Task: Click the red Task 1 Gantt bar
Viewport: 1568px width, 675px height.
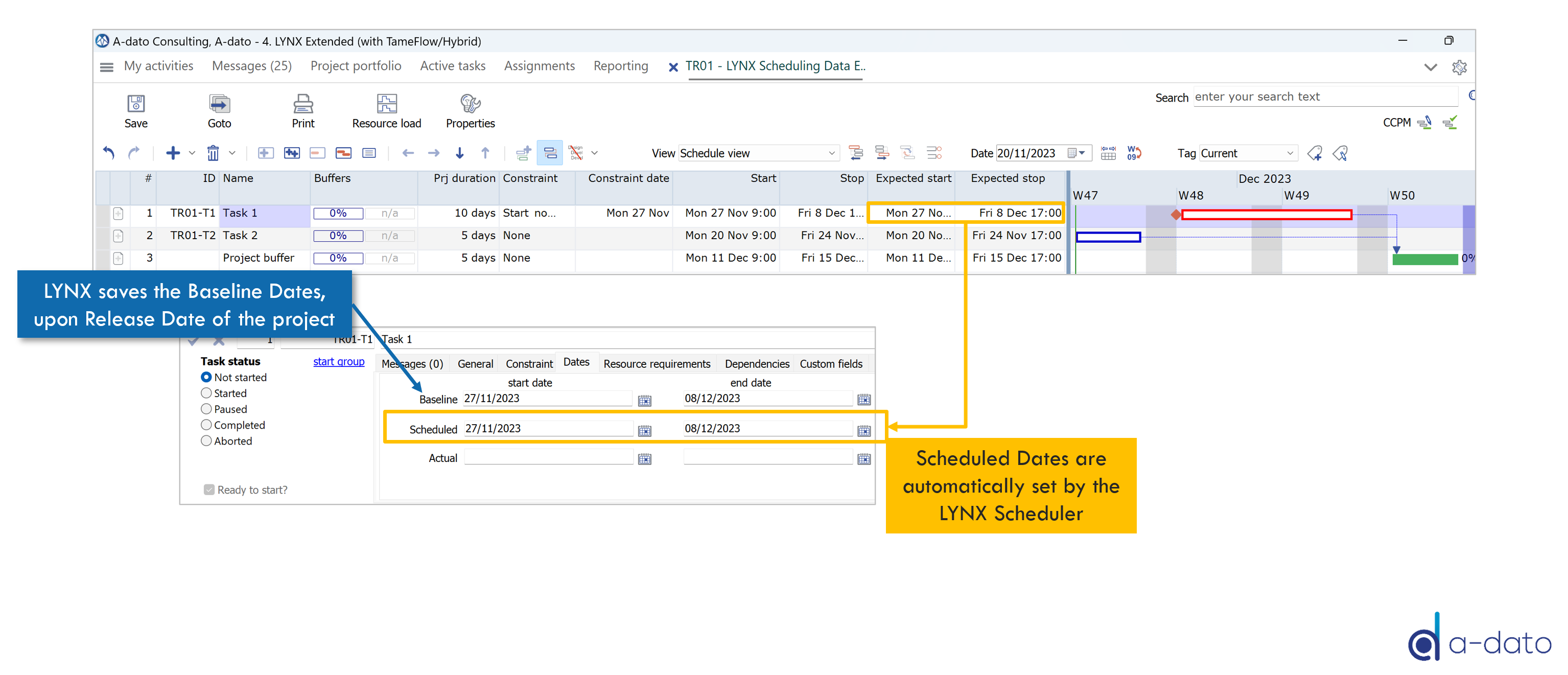Action: [x=1266, y=214]
